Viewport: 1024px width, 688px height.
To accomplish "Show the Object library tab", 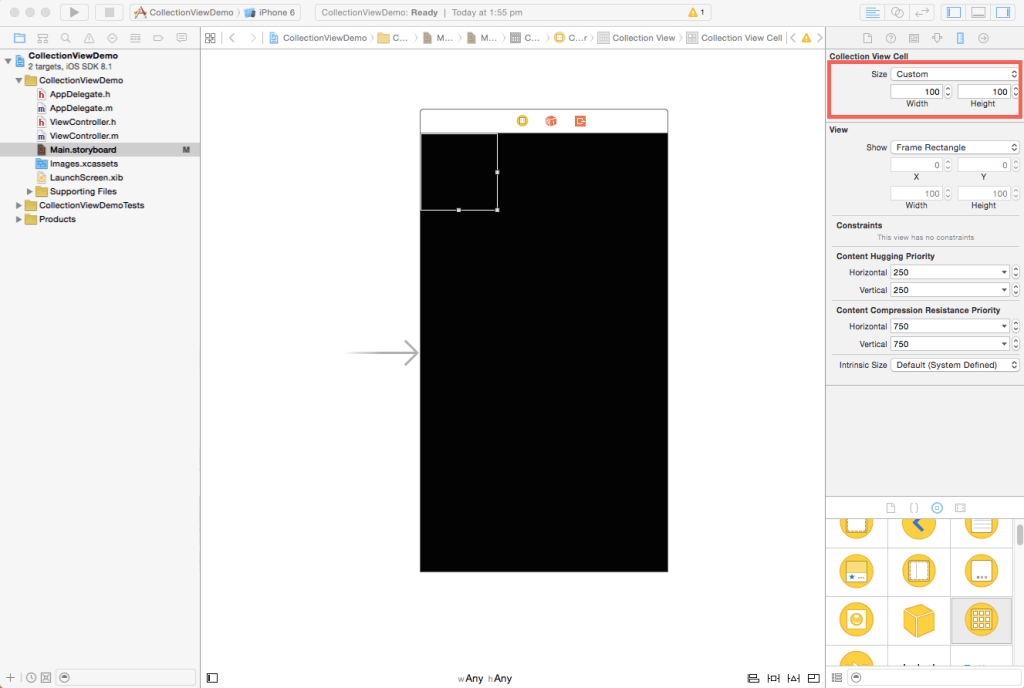I will pos(937,508).
